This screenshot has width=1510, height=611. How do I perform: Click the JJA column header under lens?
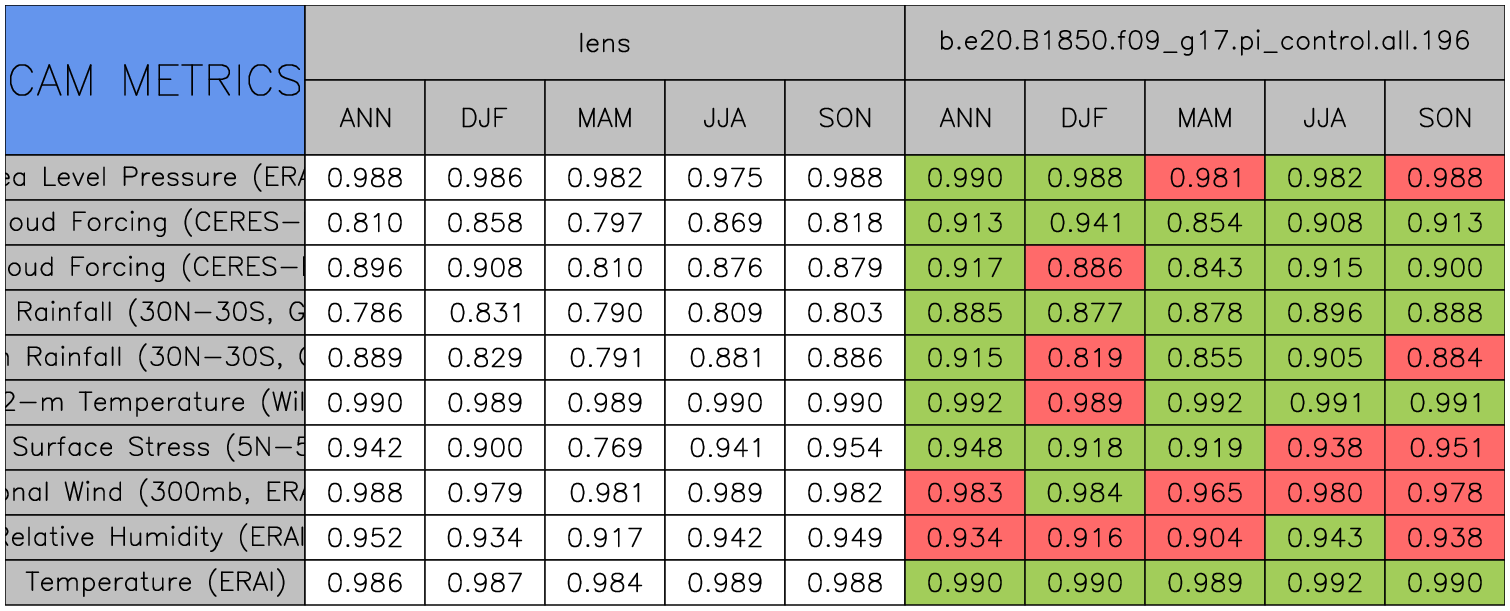click(724, 118)
